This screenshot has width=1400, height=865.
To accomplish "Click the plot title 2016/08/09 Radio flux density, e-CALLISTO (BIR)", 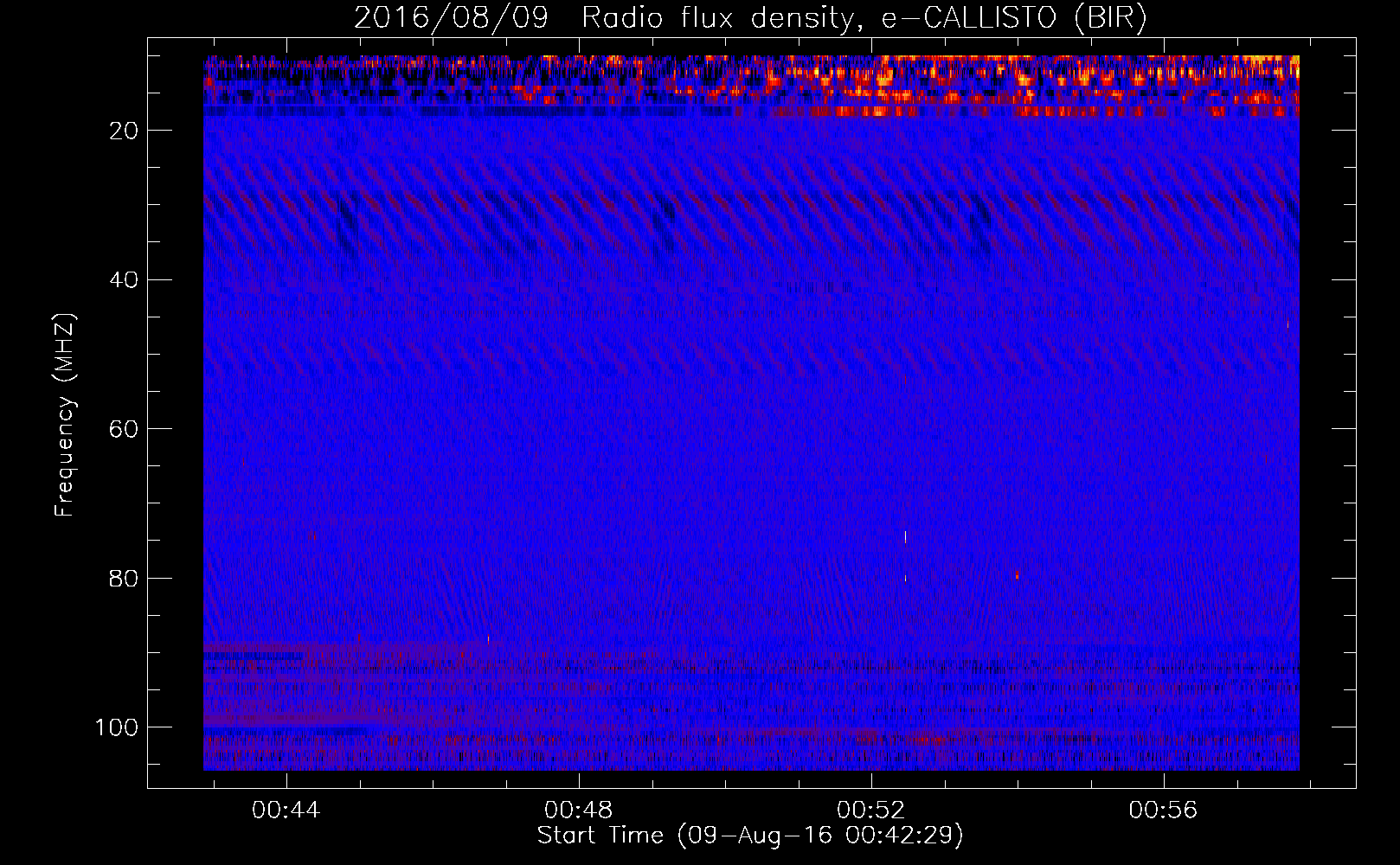I will coord(750,17).
